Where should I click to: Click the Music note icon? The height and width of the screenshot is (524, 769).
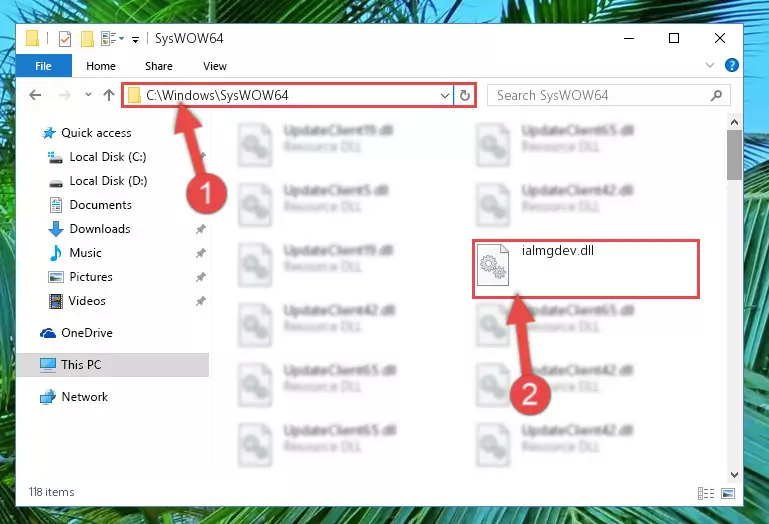(x=55, y=253)
